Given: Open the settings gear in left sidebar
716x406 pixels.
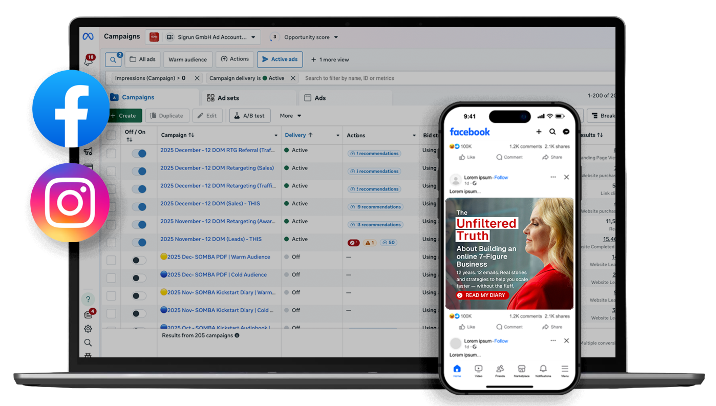Looking at the screenshot, I should [x=88, y=329].
